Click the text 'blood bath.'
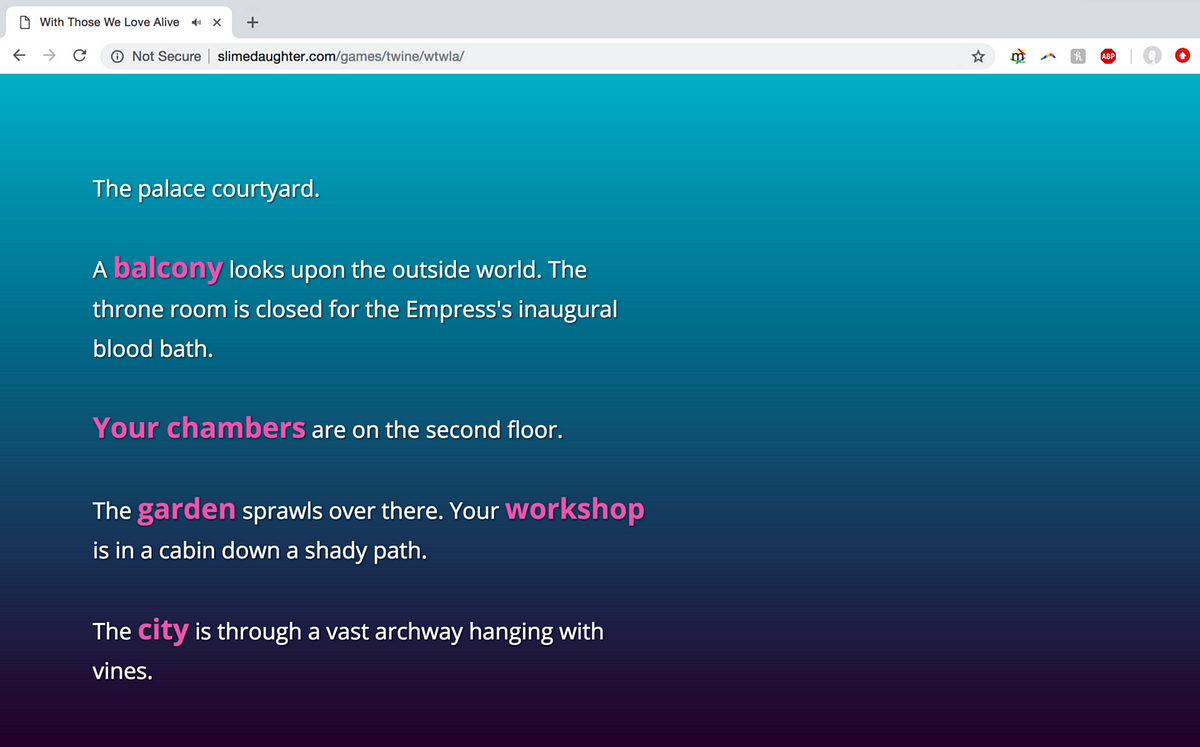The height and width of the screenshot is (747, 1200). click(x=153, y=350)
